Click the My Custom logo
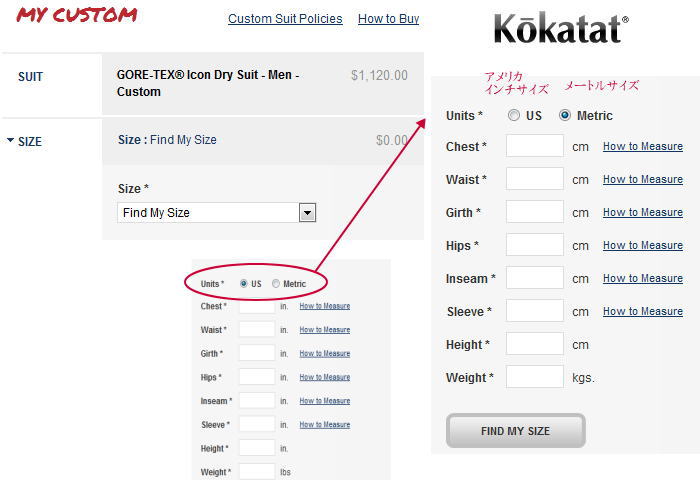Screen dimensions: 700x480 click(x=77, y=15)
